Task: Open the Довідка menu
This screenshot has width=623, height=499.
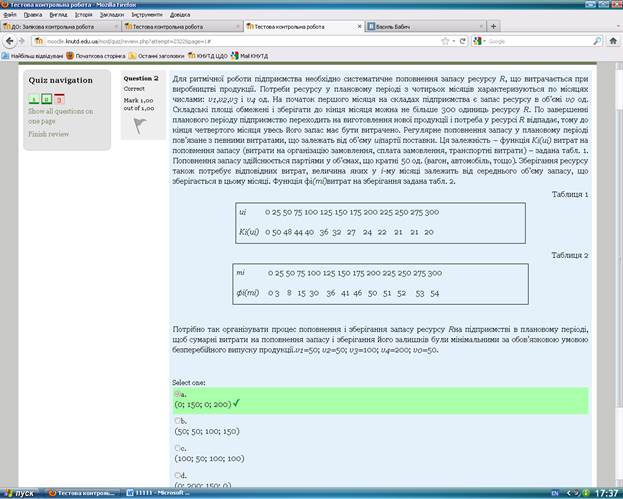Action: coord(180,15)
